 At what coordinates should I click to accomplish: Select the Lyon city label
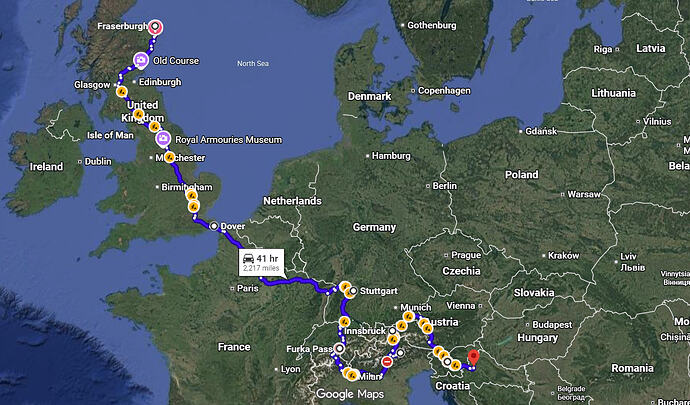pyautogui.click(x=290, y=369)
